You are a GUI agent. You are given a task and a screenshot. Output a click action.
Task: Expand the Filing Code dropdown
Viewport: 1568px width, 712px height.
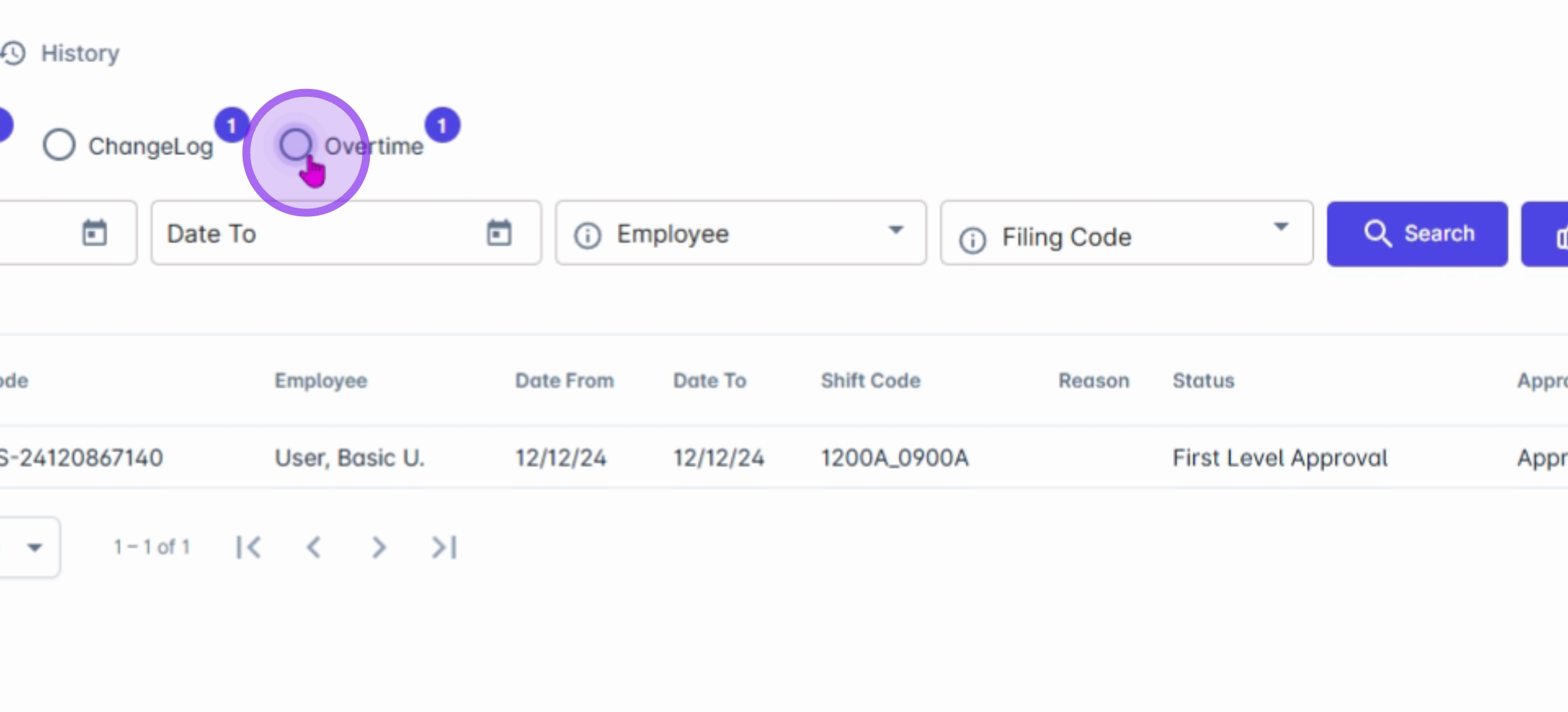tap(1281, 227)
